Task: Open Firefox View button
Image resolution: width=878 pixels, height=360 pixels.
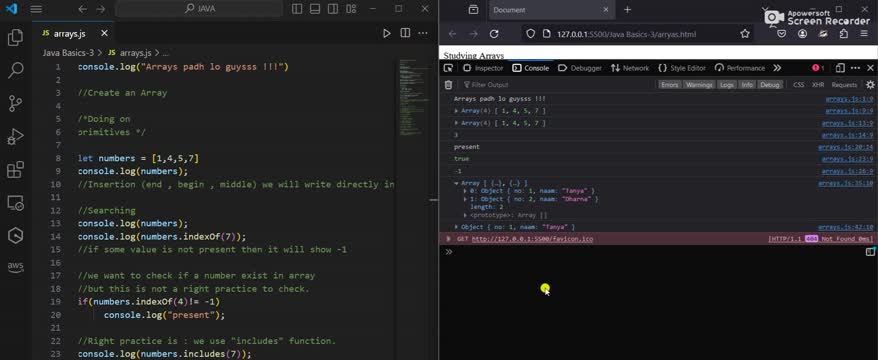Action: coord(473,10)
